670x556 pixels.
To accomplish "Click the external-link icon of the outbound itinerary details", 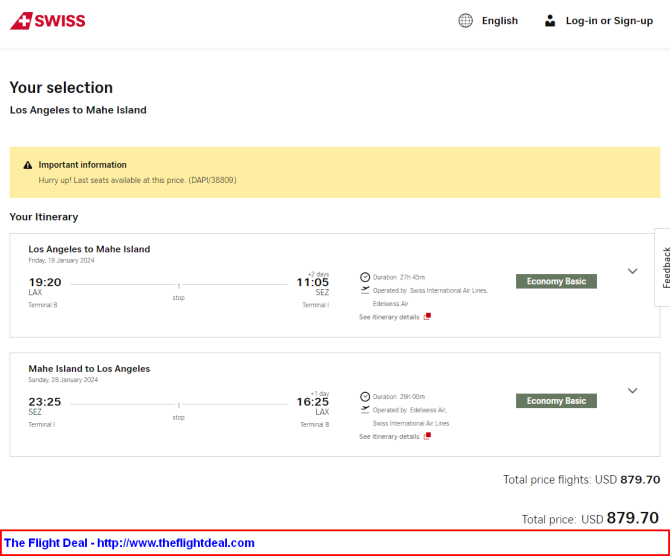I will click(x=427, y=317).
